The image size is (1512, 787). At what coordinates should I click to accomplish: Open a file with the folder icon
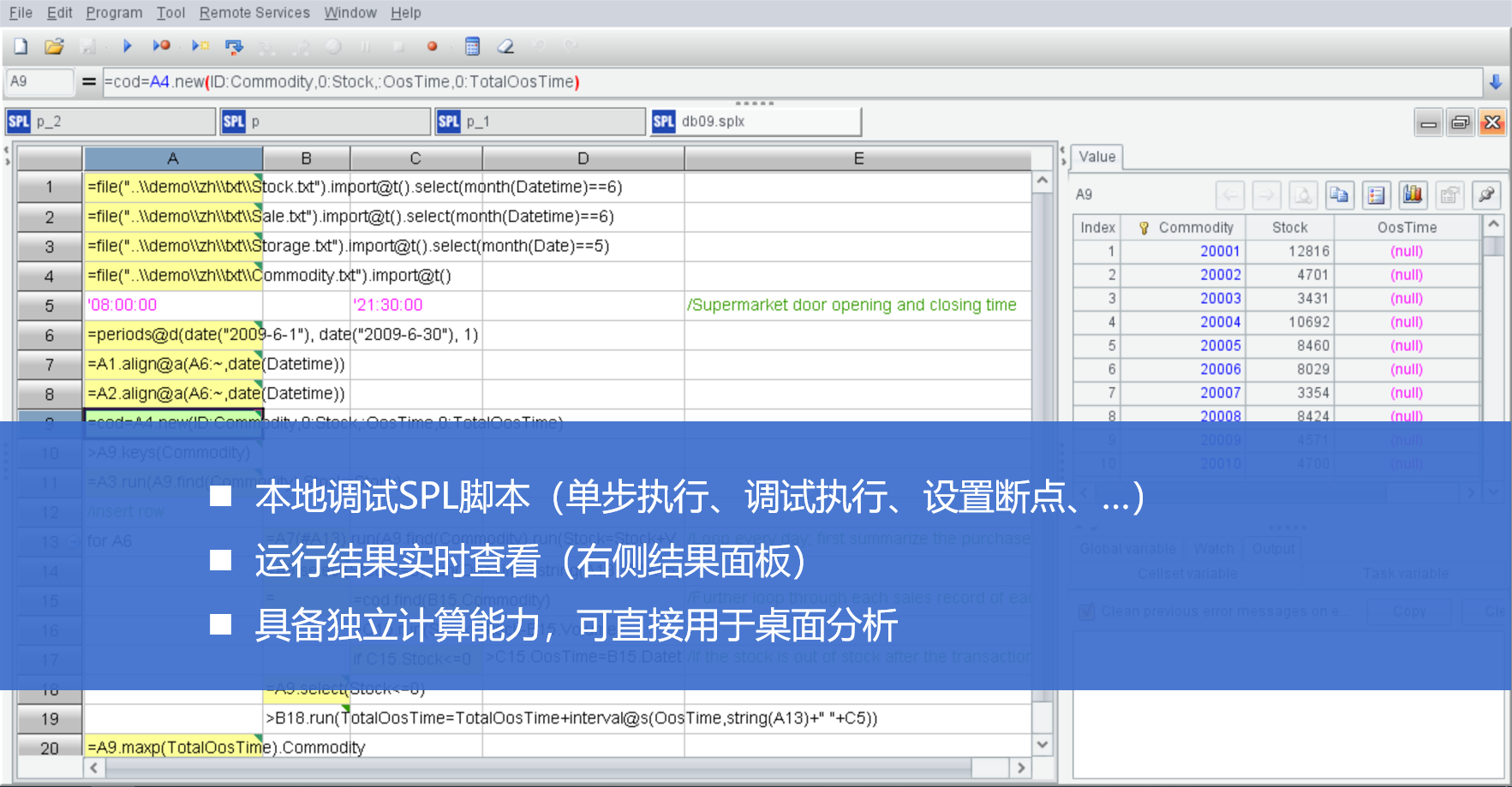pos(54,46)
